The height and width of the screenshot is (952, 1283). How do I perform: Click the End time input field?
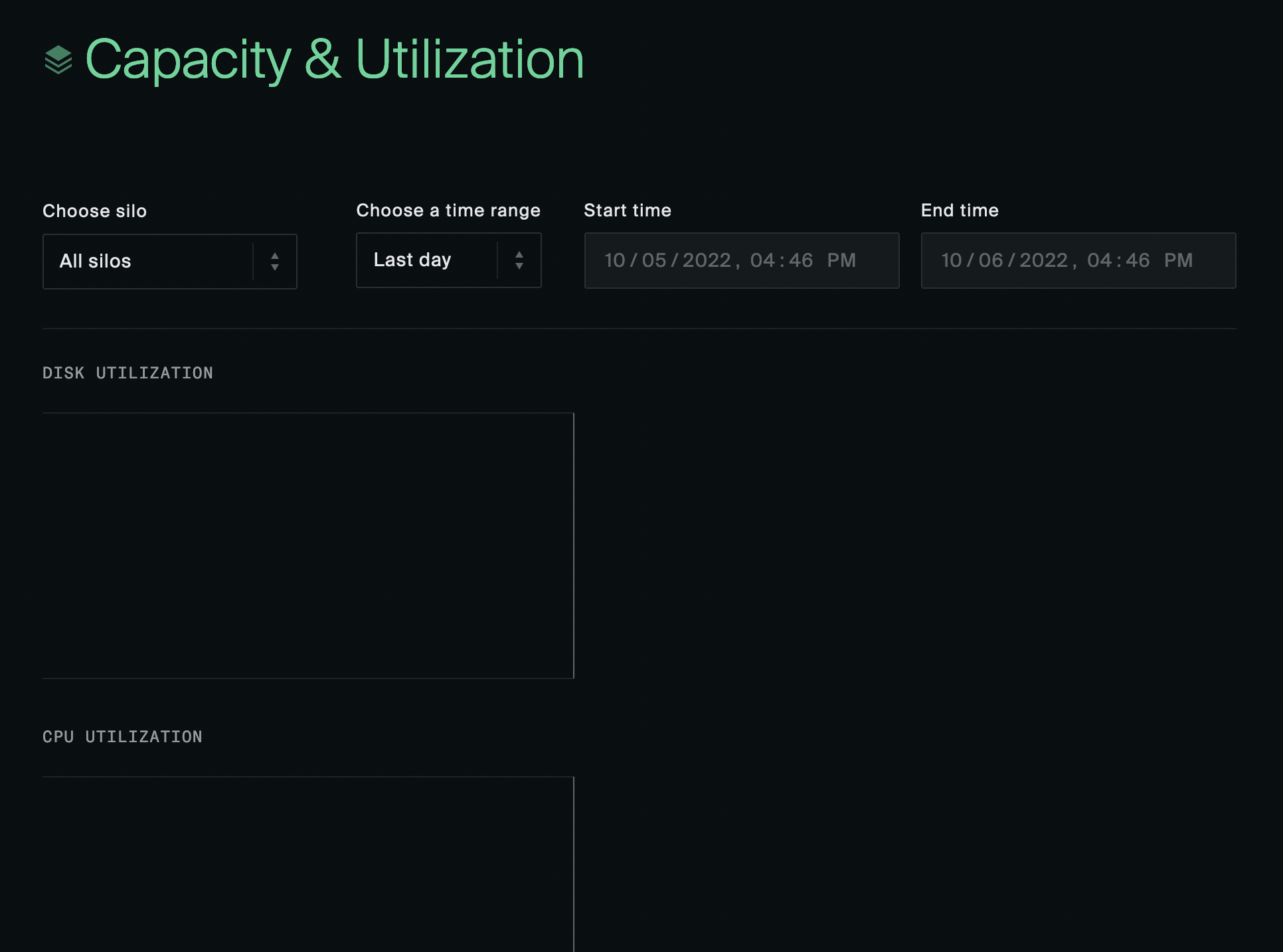point(1078,260)
